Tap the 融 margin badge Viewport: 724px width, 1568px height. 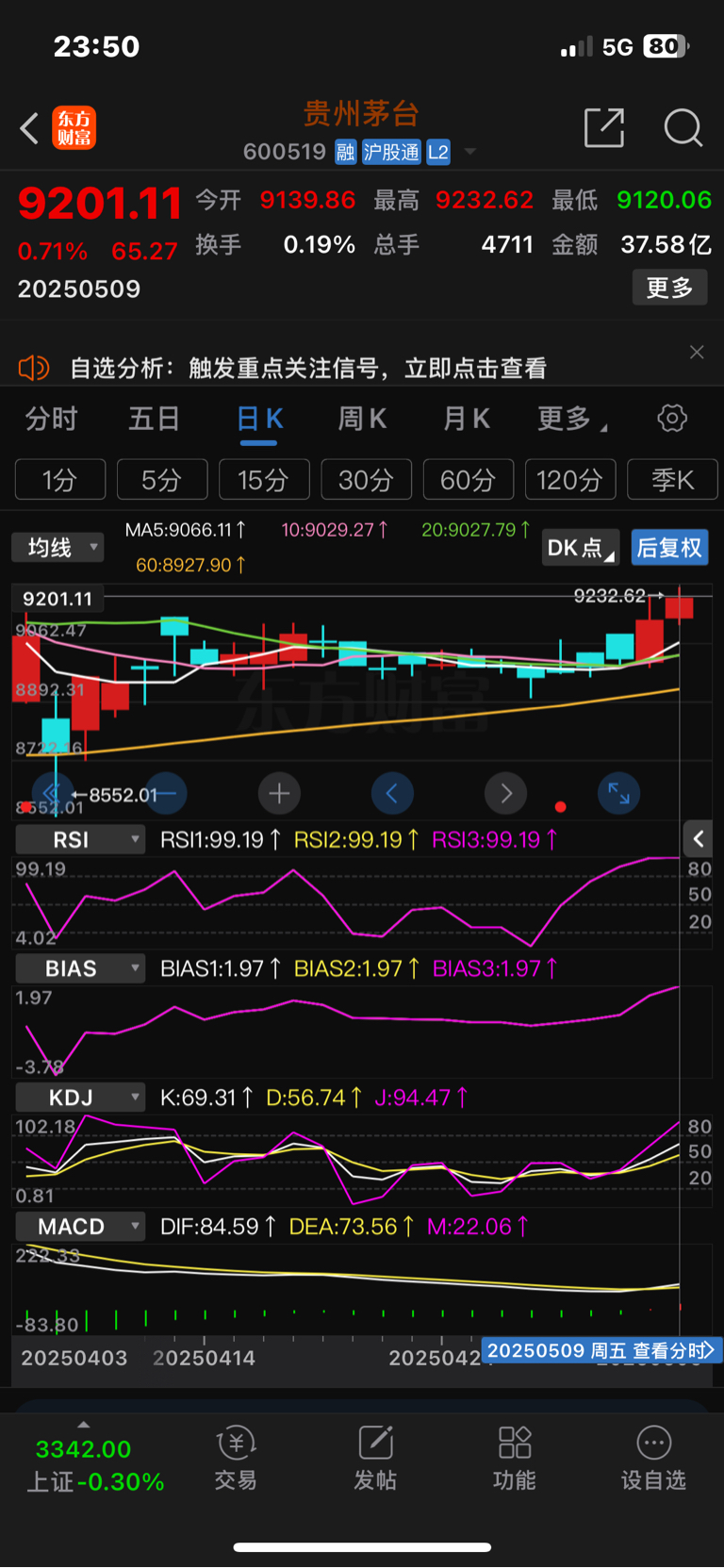[x=346, y=152]
